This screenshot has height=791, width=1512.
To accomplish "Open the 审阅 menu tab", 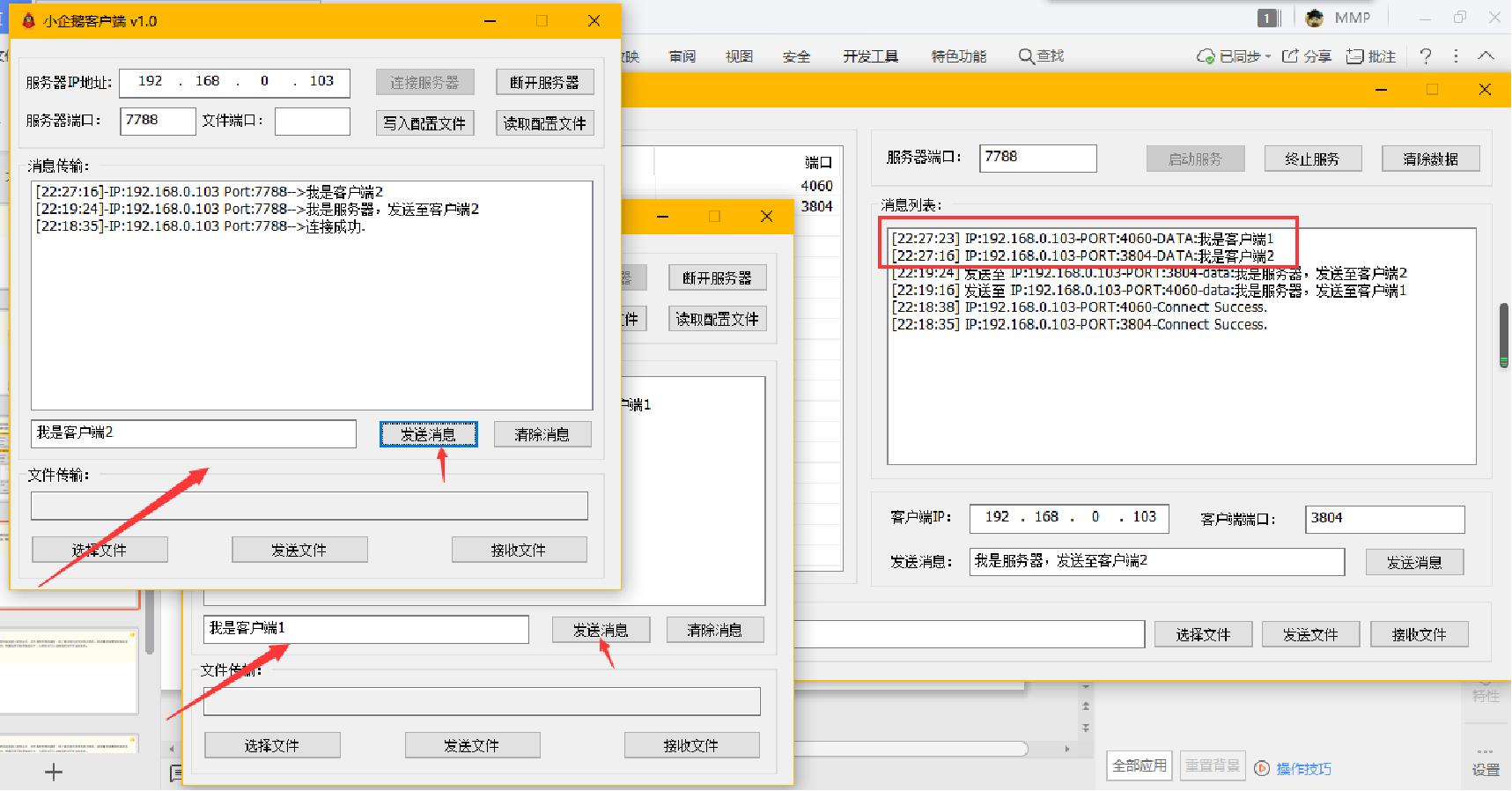I will [x=682, y=56].
